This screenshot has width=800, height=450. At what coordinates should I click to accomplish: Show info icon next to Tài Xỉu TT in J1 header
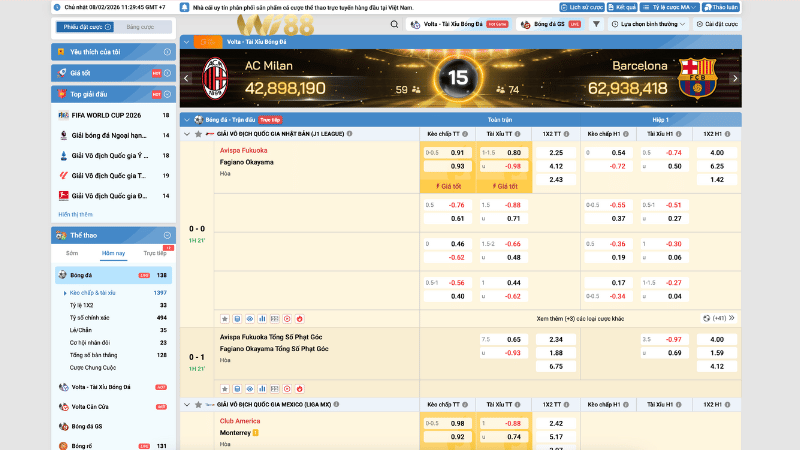(517, 134)
